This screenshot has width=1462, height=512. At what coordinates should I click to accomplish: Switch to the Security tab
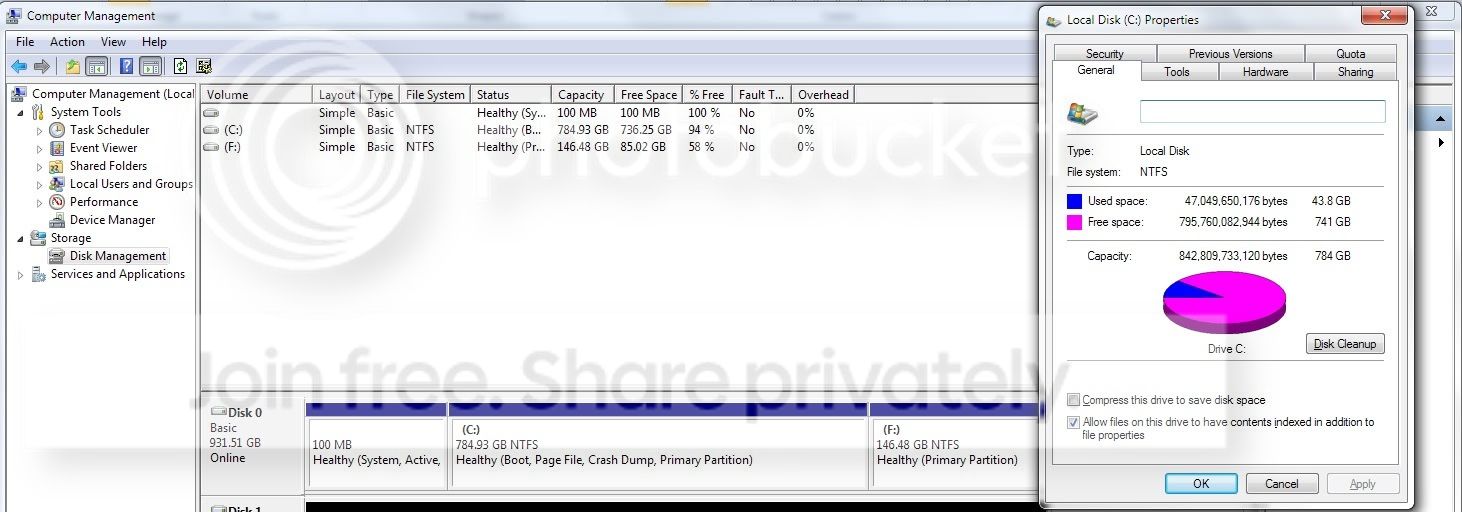1105,54
